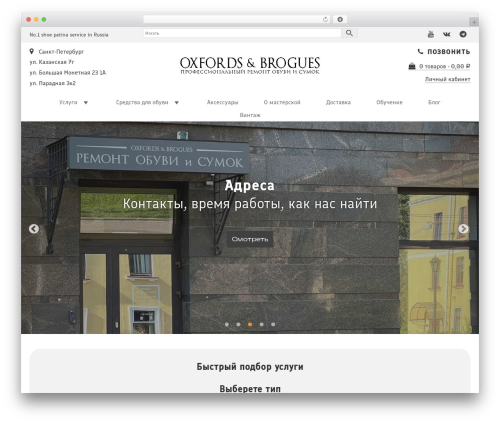Click the Санкт-Петербург city label
Screen dimensions: 500x423
click(61, 52)
